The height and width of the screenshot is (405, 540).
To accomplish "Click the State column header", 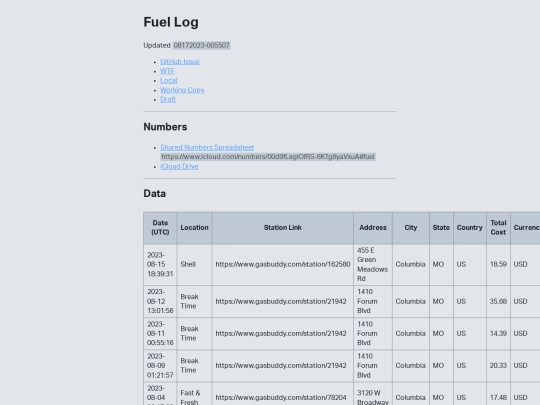I will pos(442,228).
